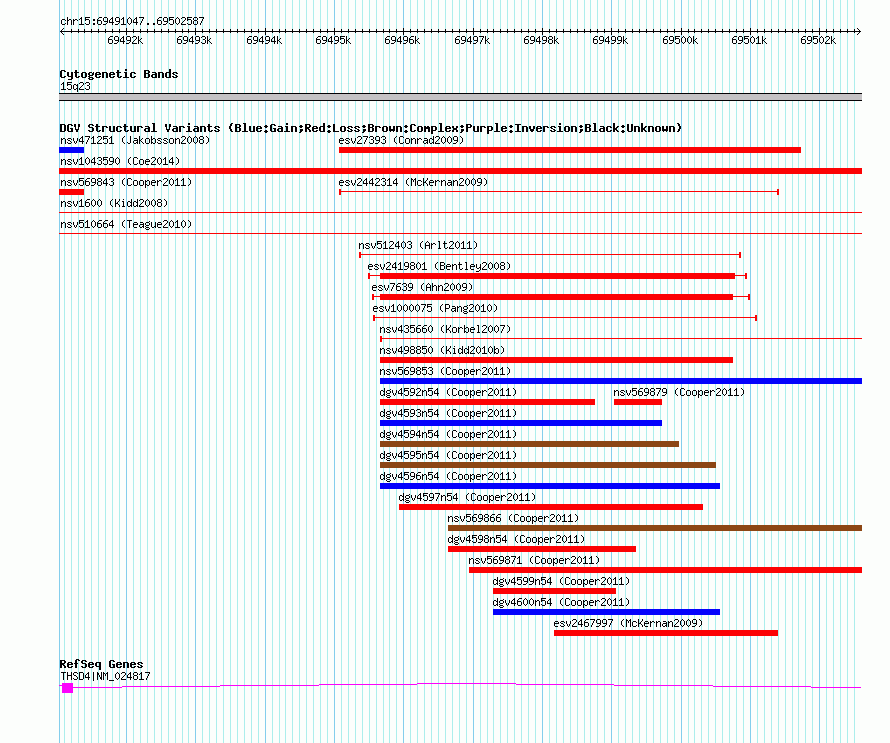The width and height of the screenshot is (890, 743).
Task: Open the nsv1600 (Kidd2008) label
Action: (114, 203)
